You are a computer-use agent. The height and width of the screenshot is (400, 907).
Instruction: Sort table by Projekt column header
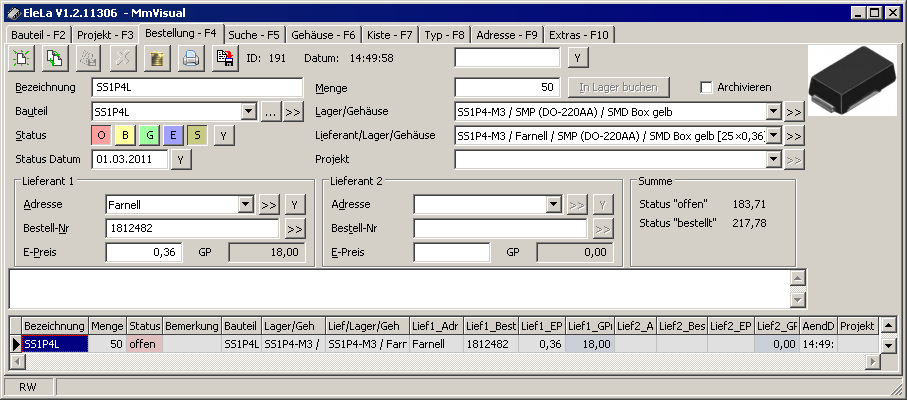tap(858, 327)
